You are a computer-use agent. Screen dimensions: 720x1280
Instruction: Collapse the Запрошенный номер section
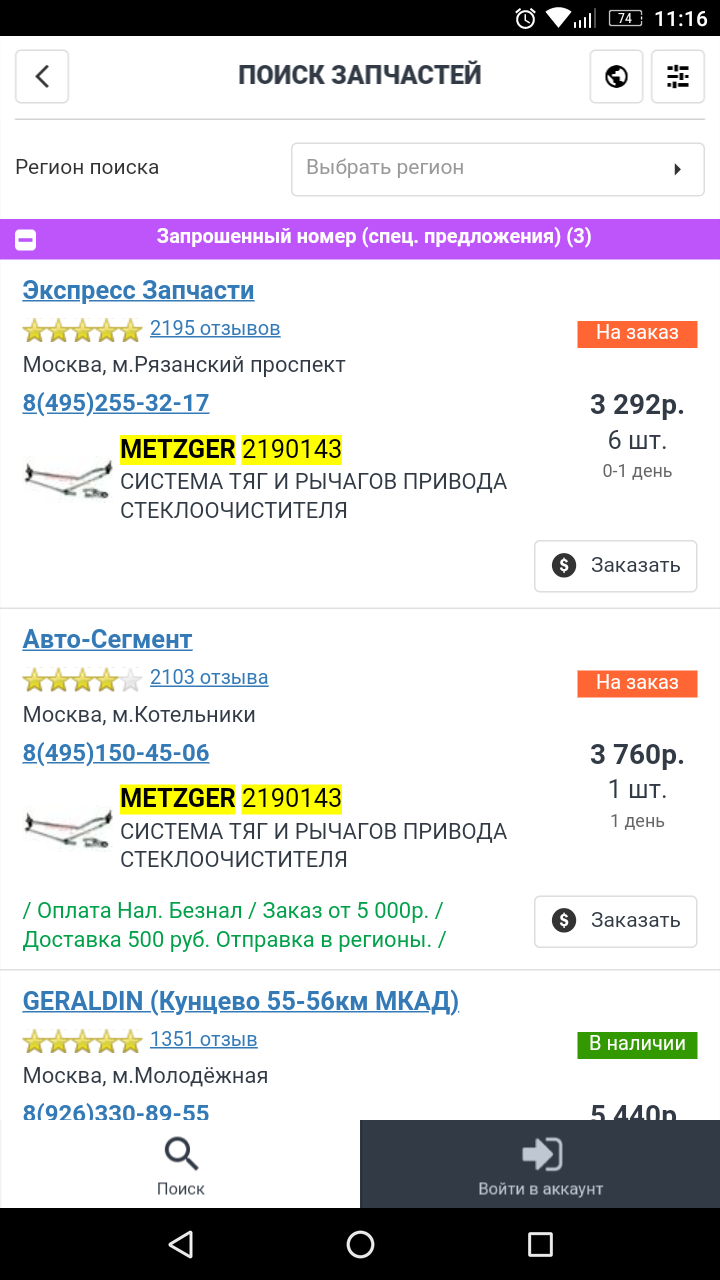(26, 239)
